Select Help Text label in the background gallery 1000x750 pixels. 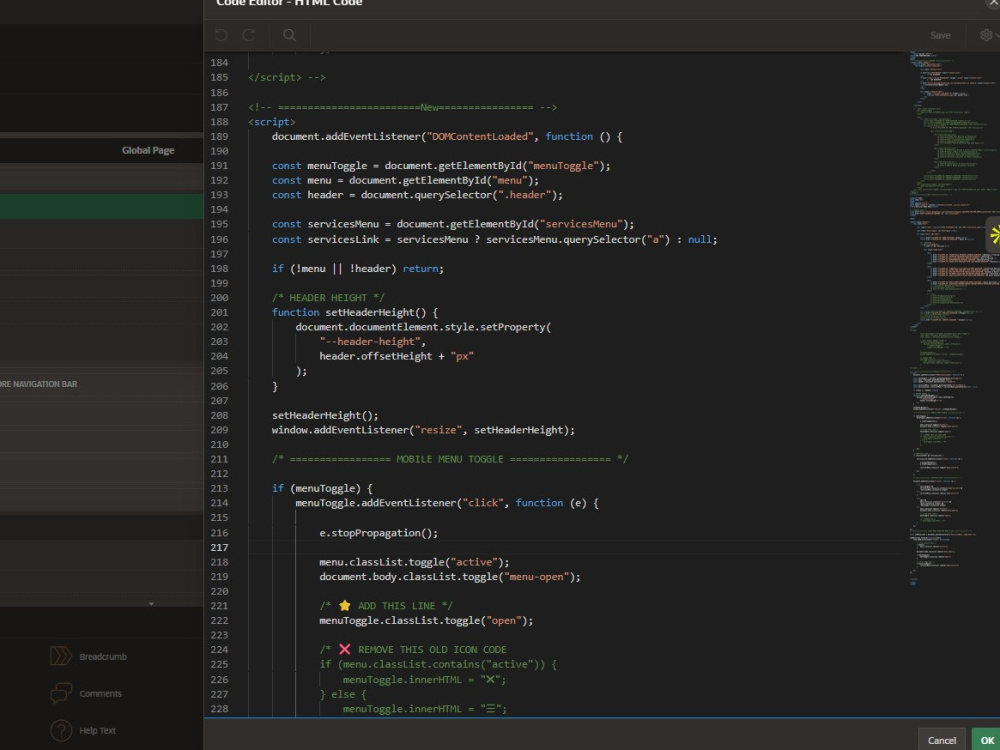(98, 730)
